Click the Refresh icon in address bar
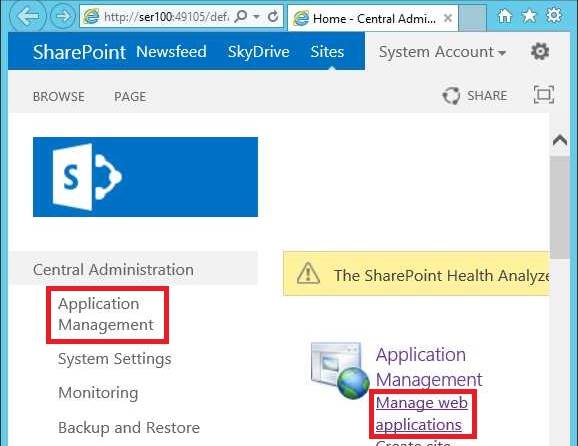 [273, 16]
